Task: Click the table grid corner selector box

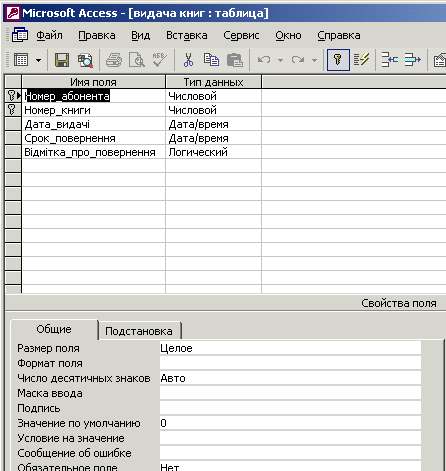Action: click(13, 82)
